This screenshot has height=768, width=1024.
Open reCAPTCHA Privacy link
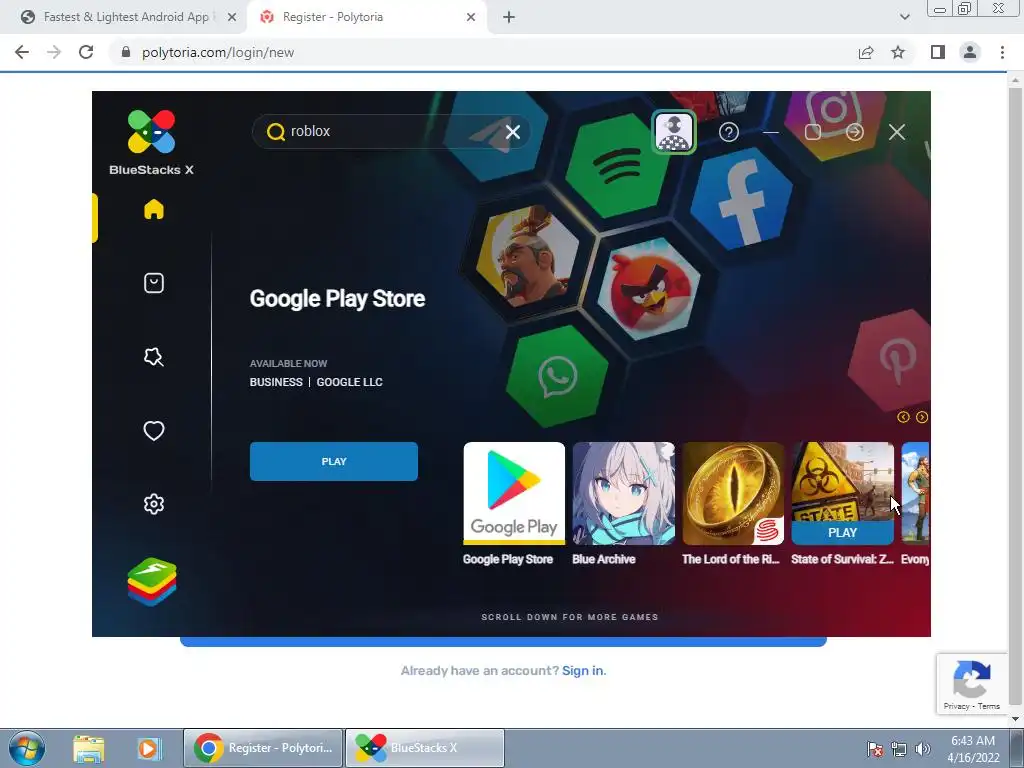coord(956,706)
